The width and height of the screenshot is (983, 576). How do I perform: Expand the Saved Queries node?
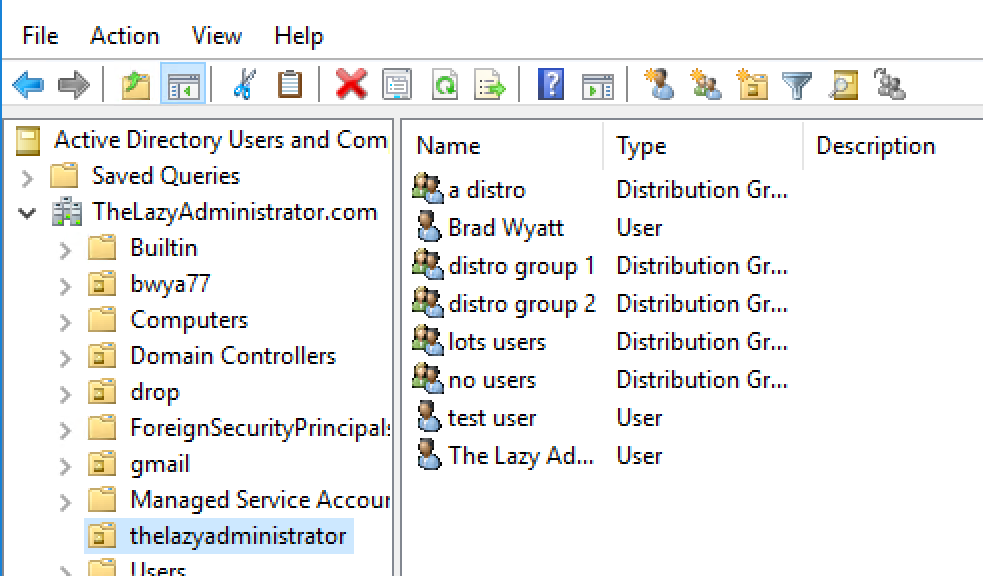coord(27,178)
